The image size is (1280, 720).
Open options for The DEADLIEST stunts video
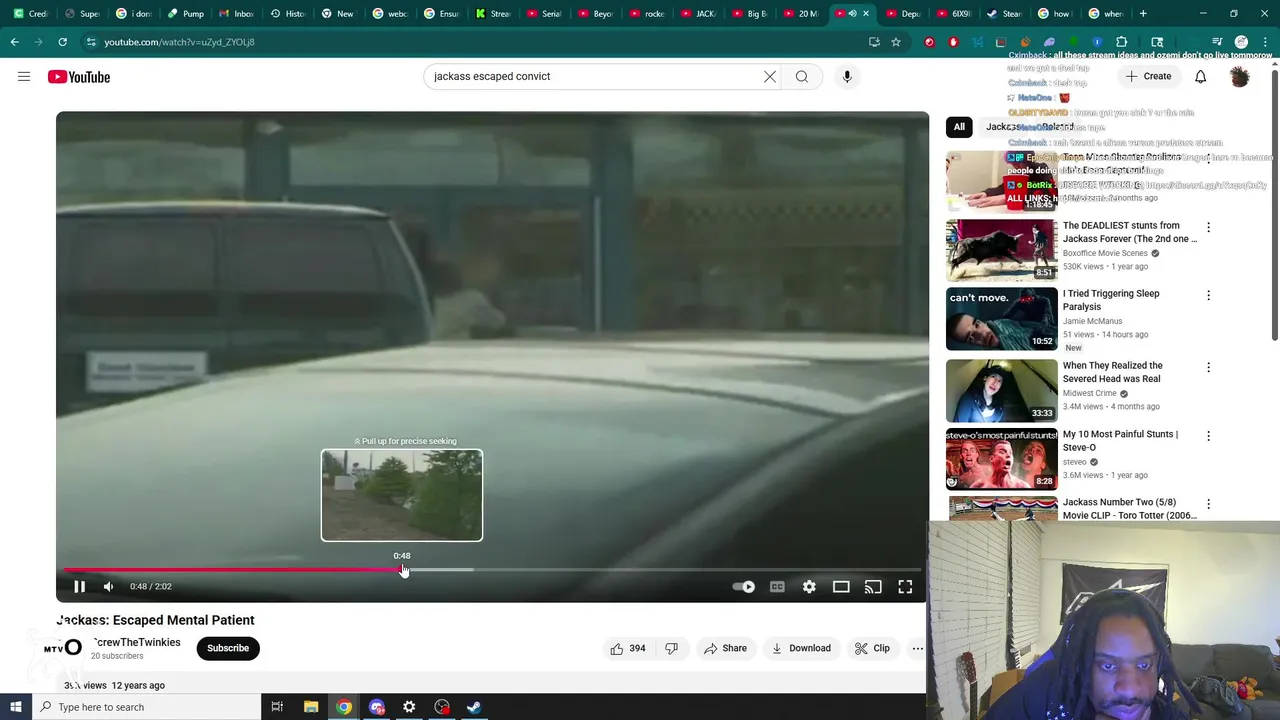click(1208, 228)
